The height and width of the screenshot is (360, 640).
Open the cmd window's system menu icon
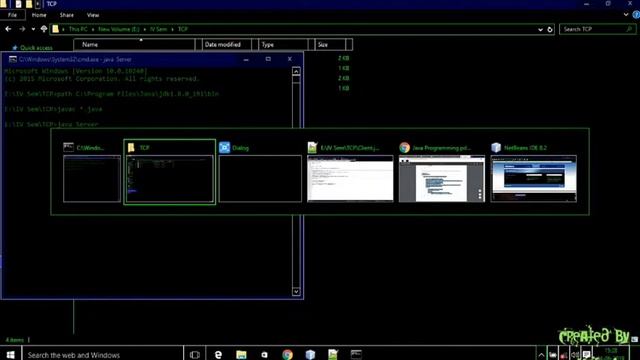[13, 59]
